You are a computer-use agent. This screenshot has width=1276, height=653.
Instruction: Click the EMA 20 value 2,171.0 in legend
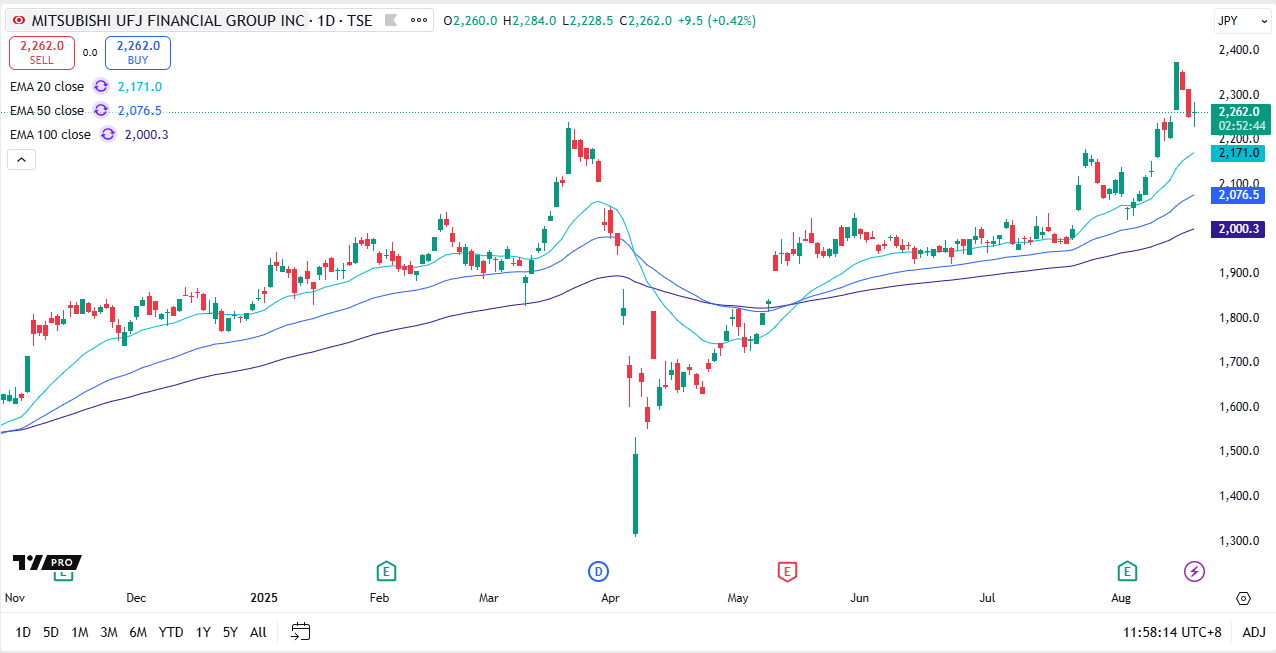pyautogui.click(x=139, y=87)
